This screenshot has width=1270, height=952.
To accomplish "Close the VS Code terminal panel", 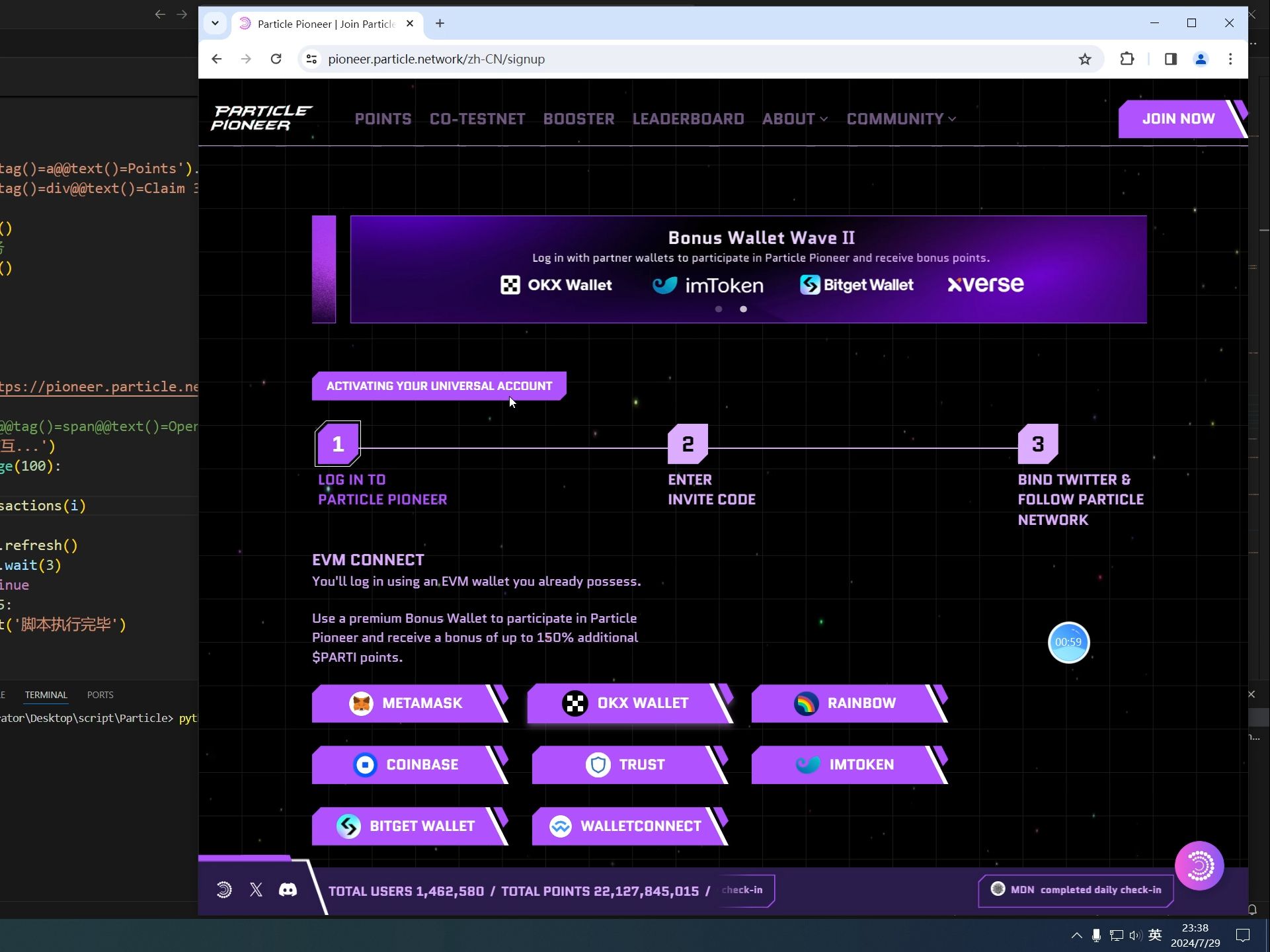I will point(1251,694).
